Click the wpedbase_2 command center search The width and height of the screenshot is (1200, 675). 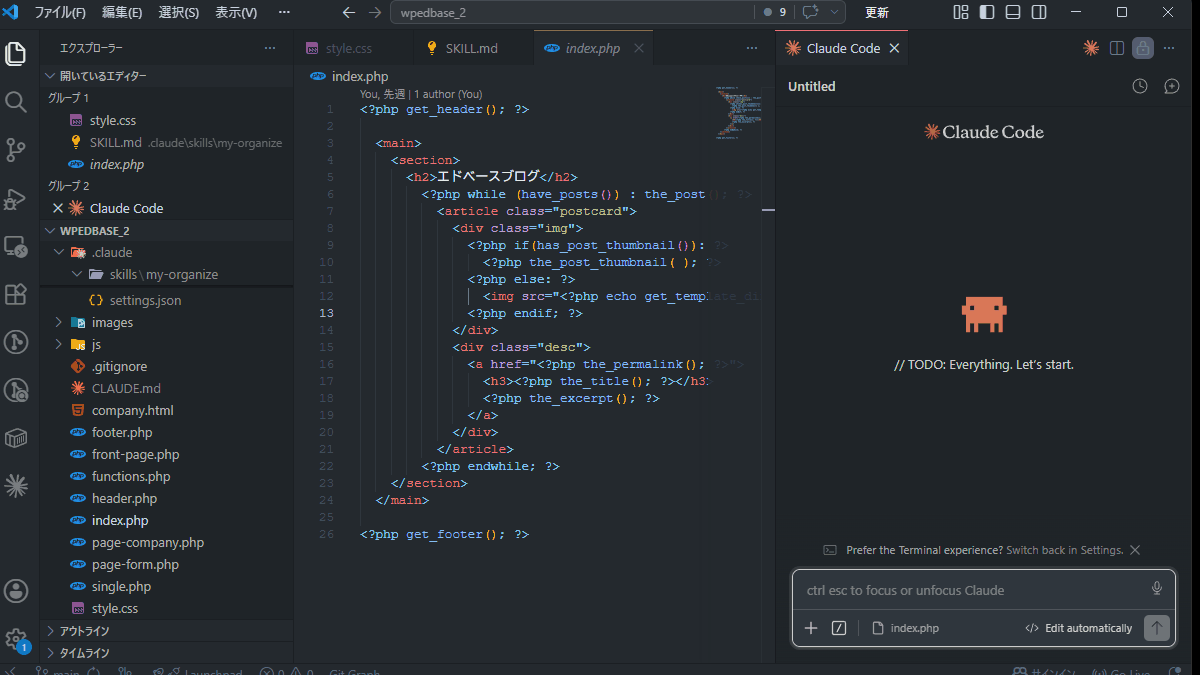tap(574, 13)
